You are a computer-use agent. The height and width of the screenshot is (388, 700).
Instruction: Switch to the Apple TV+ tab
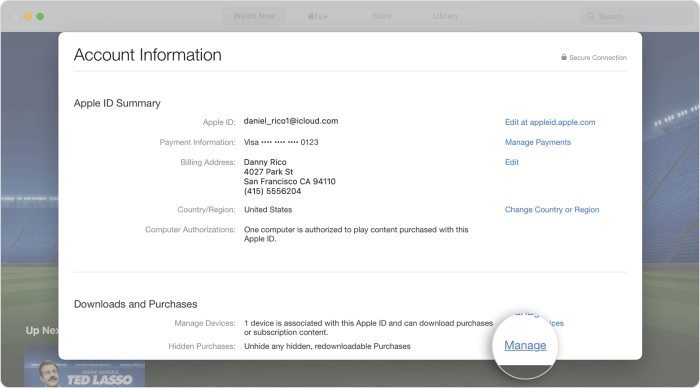click(x=318, y=16)
